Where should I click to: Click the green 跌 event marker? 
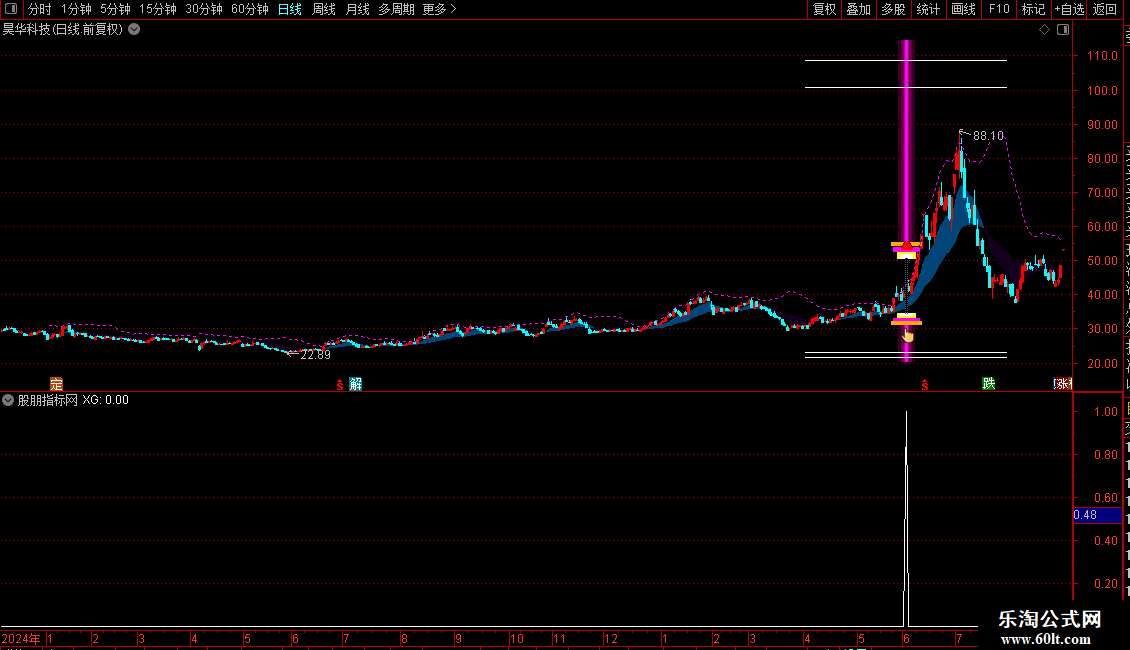pos(989,383)
